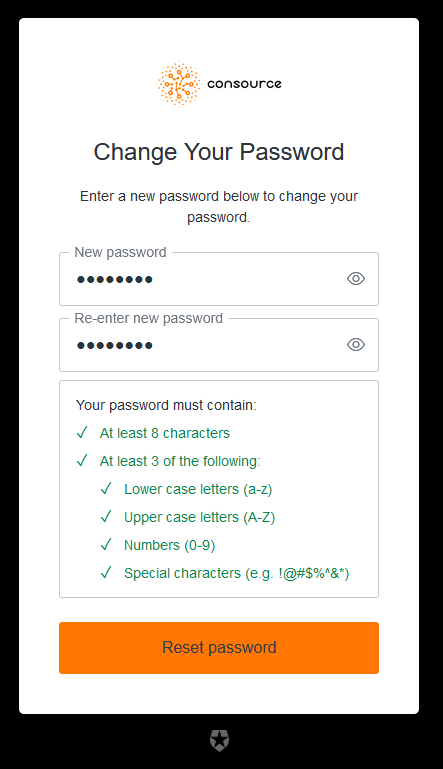Click the consource wordmark text
Viewport: 443px width, 769px height.
point(244,84)
